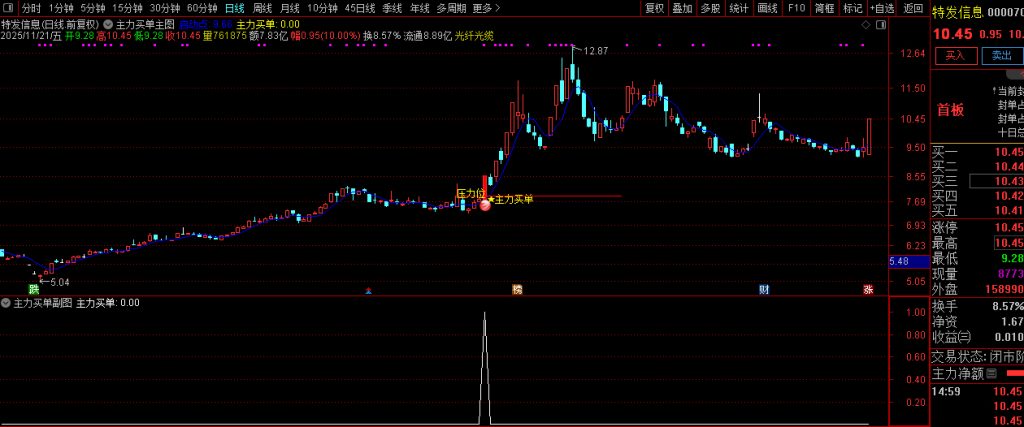Open the 更多 periods dropdown
The height and width of the screenshot is (427, 1024).
487,8
